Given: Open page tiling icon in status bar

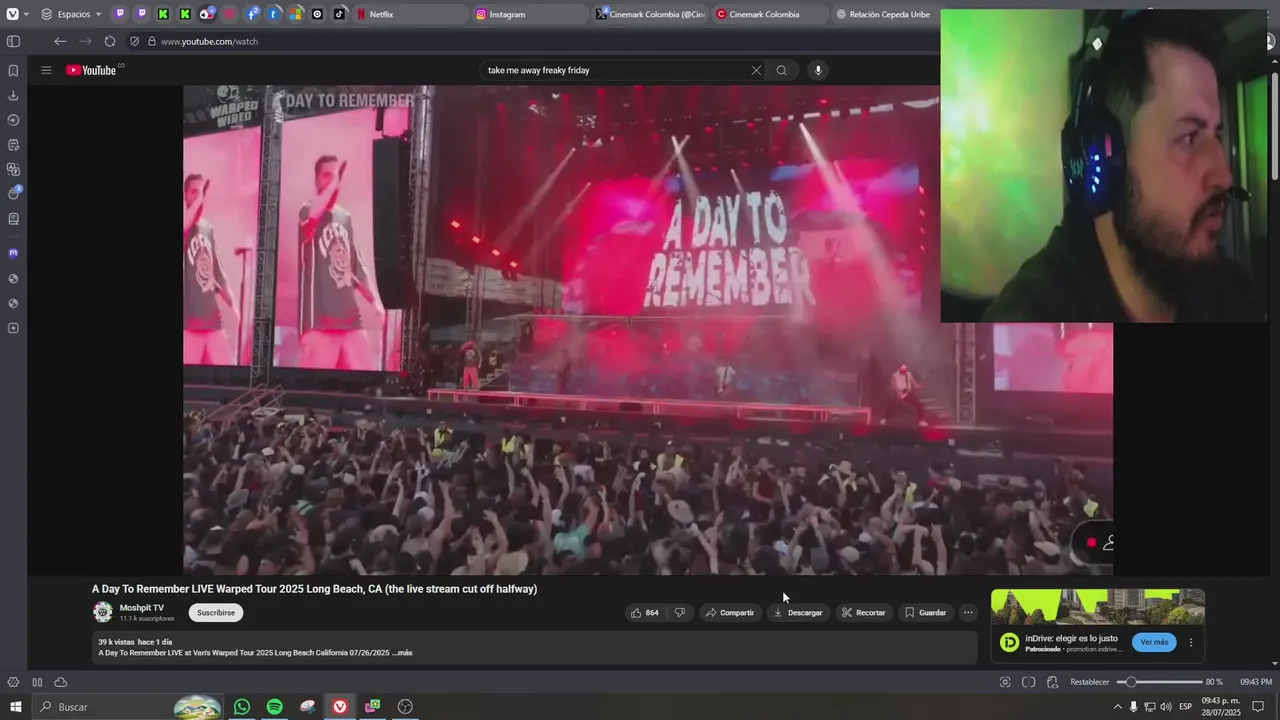Looking at the screenshot, I should (1028, 682).
